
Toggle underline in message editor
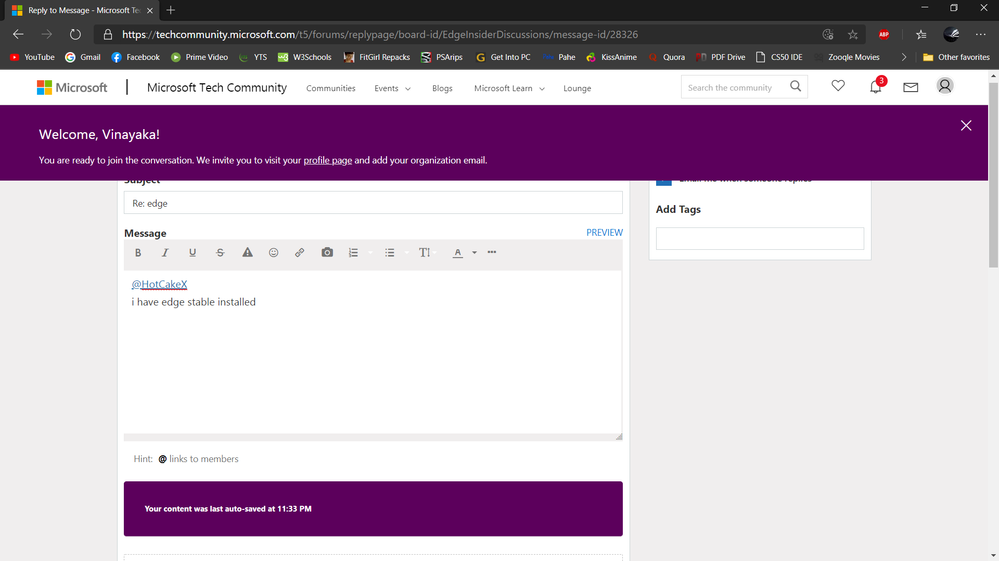tap(192, 253)
